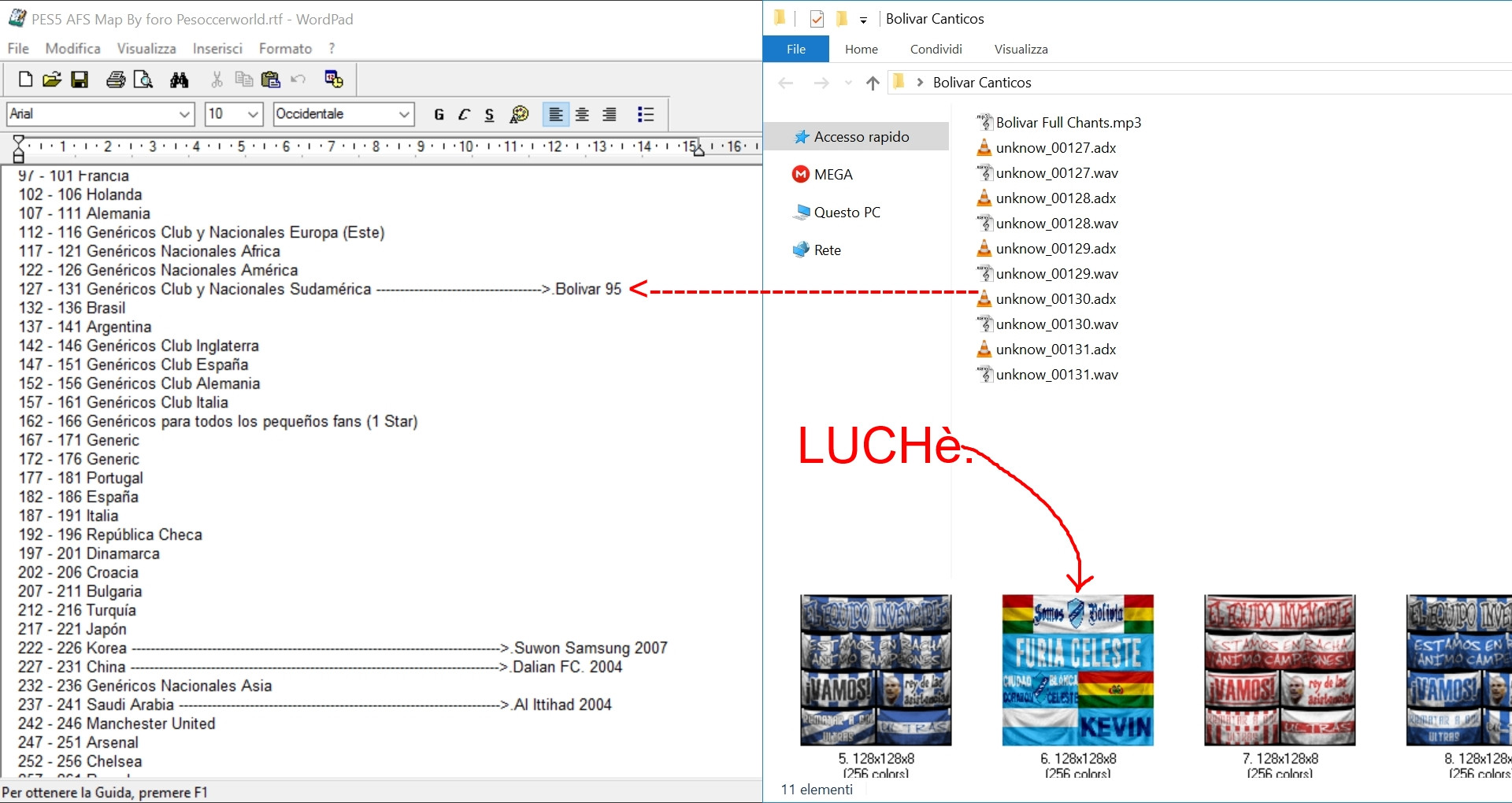1512x803 pixels.
Task: Open the Quick Access Toolbar customize dropdown
Action: click(863, 20)
